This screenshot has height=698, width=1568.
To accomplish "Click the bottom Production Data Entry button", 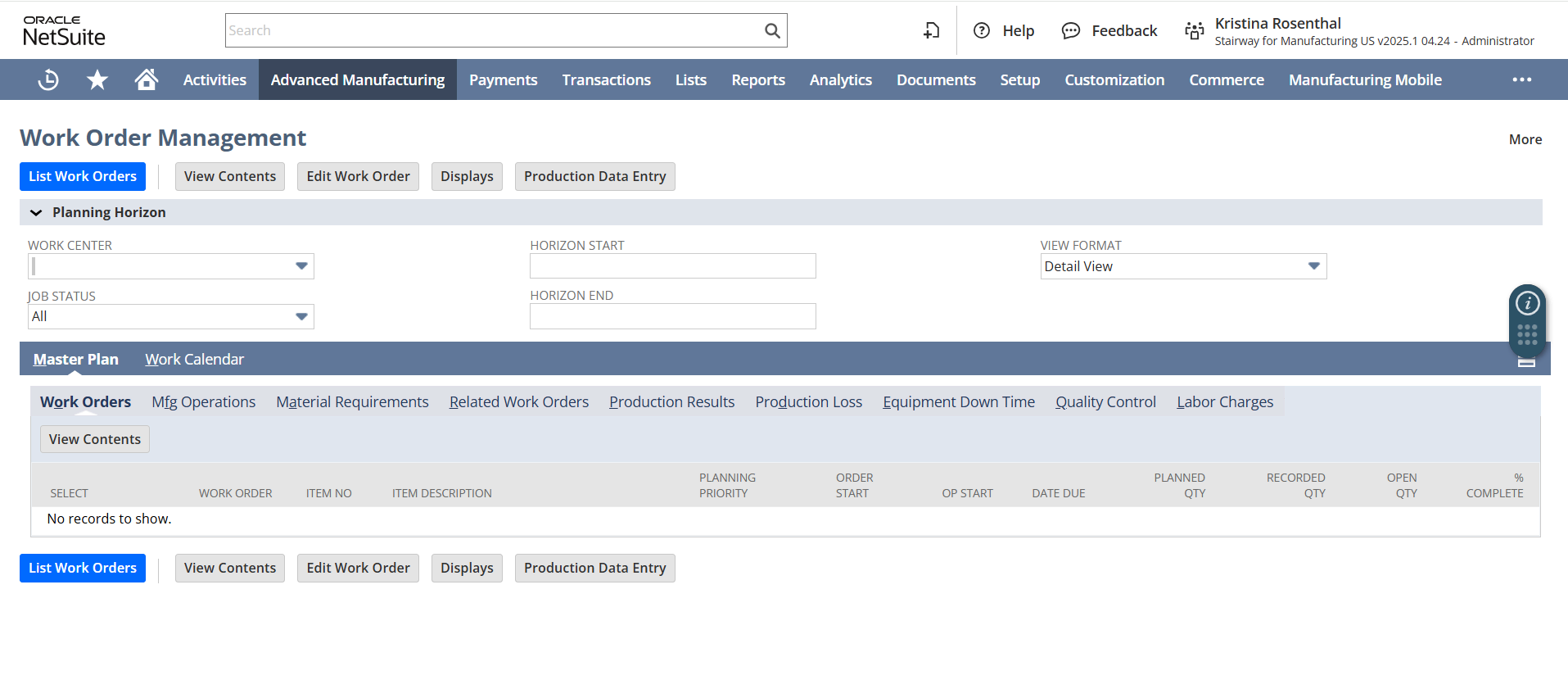I will click(595, 568).
